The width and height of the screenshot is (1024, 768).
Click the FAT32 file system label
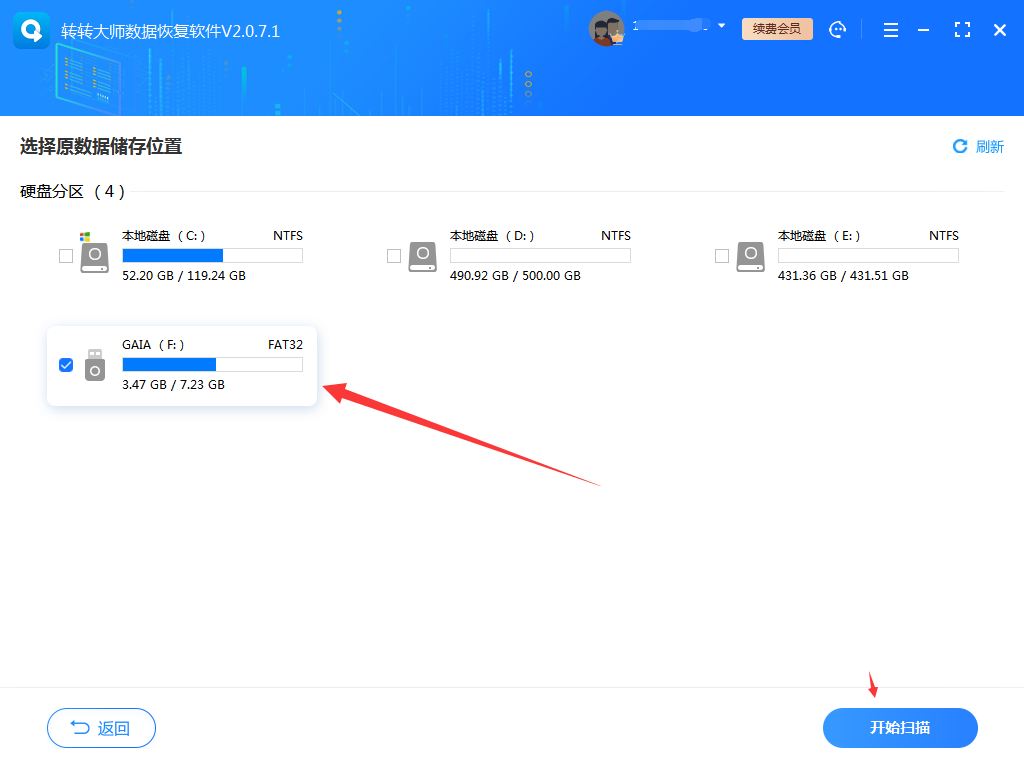(x=285, y=345)
